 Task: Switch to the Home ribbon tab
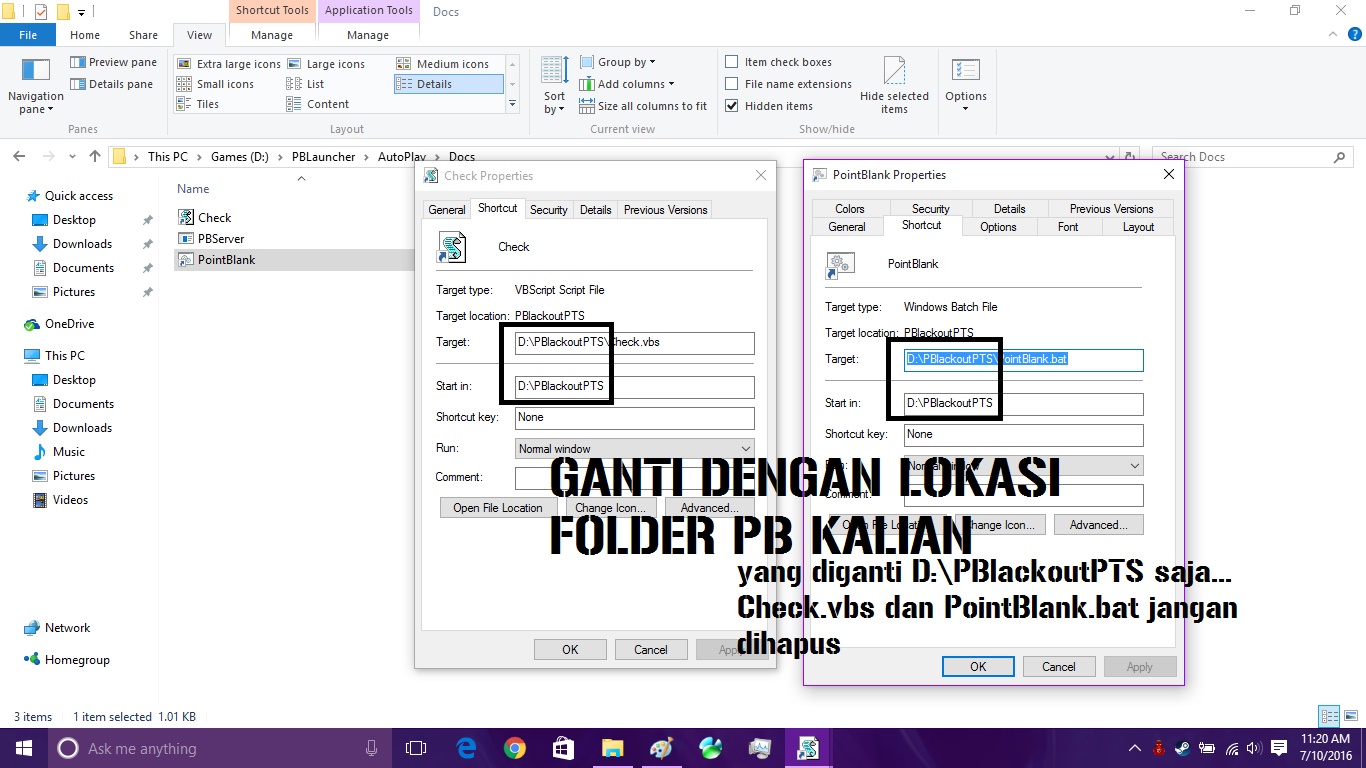(84, 35)
